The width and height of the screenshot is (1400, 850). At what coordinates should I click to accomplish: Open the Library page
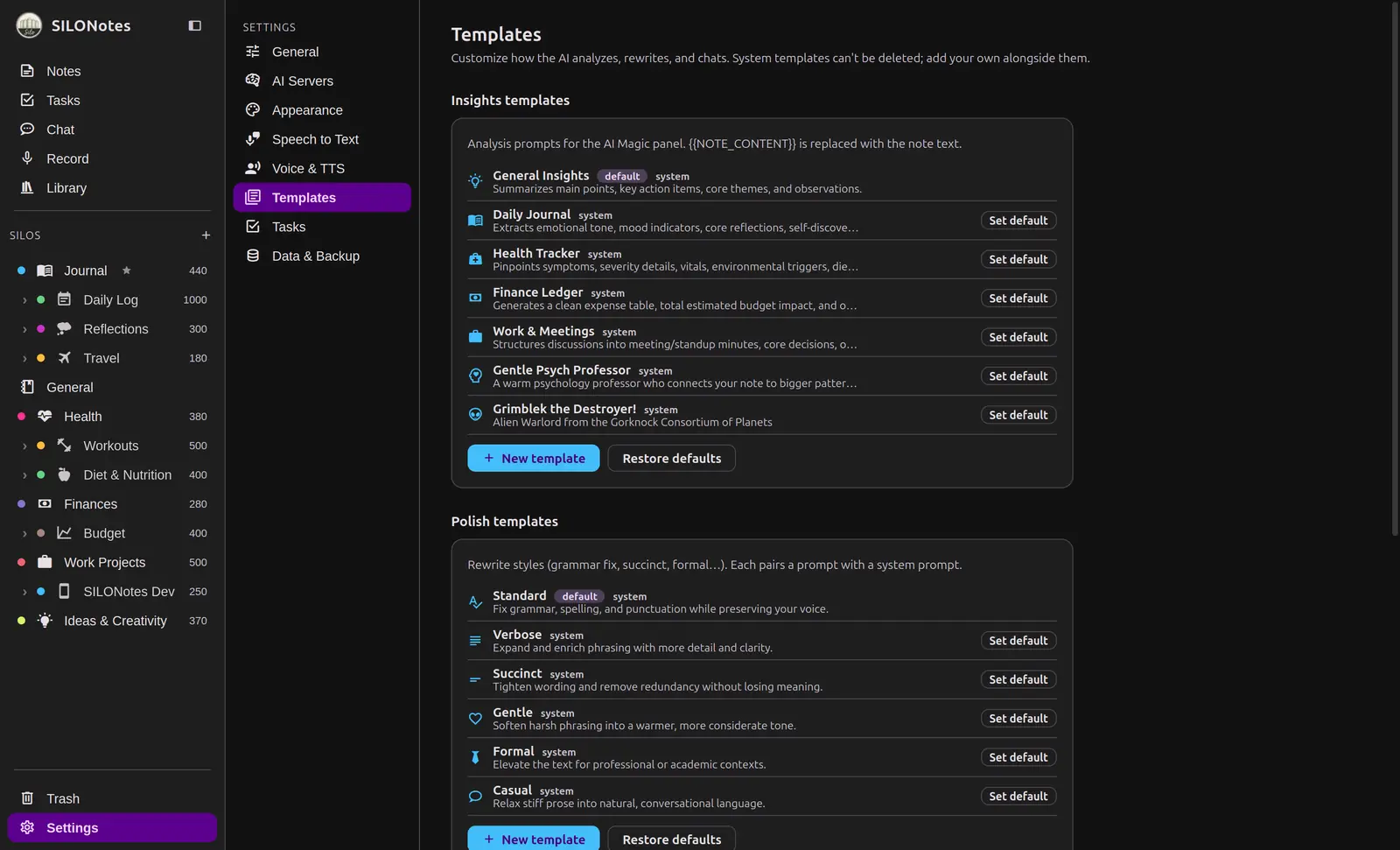112,187
